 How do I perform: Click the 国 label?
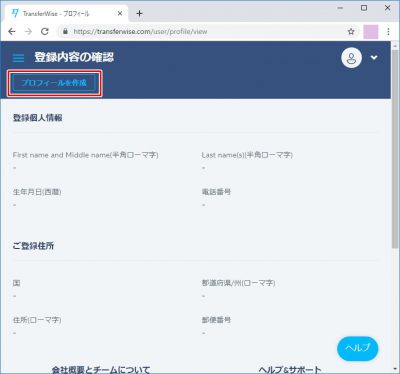click(x=17, y=283)
